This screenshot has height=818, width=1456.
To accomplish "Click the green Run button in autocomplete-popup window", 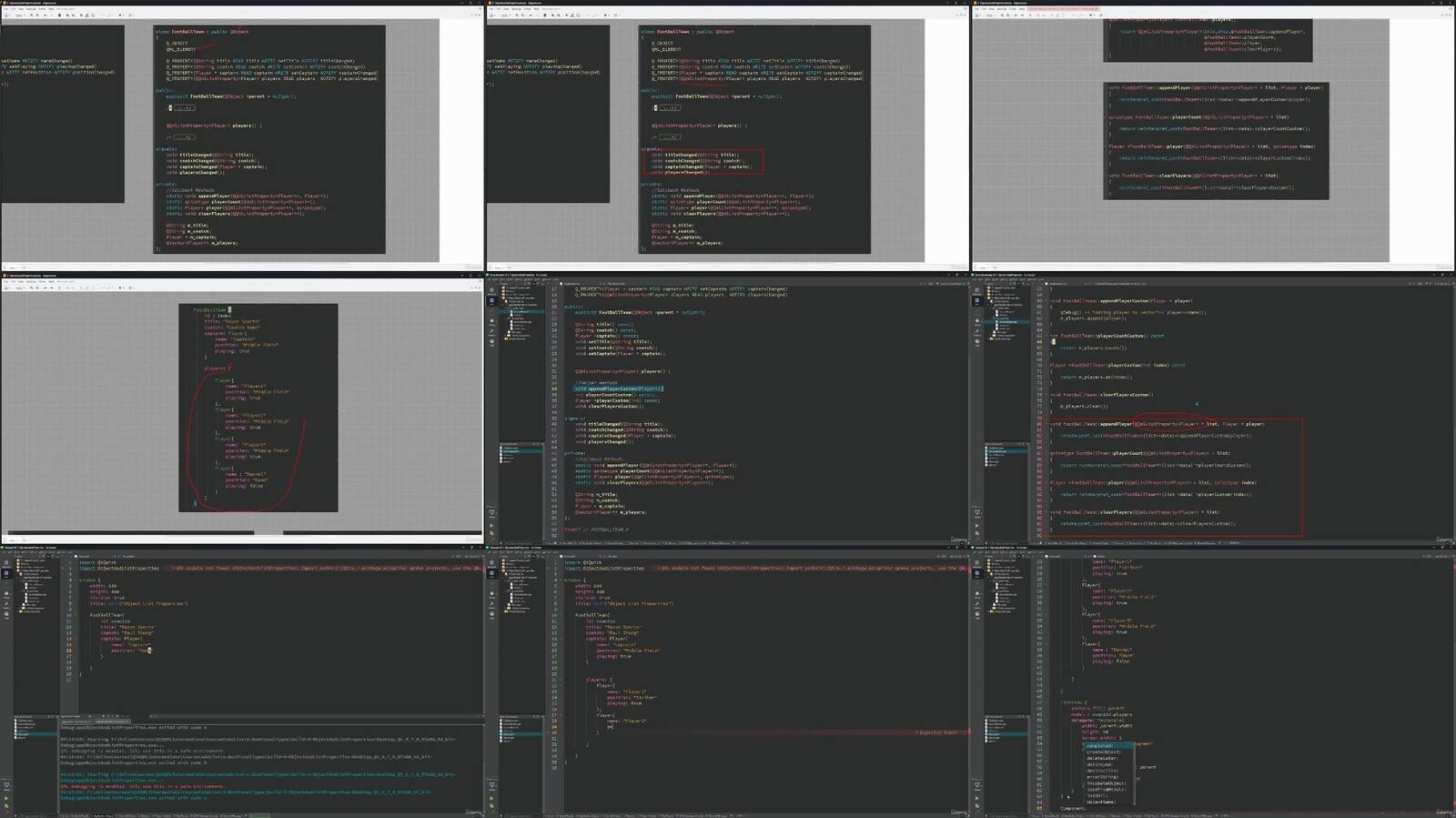I will 976,798.
